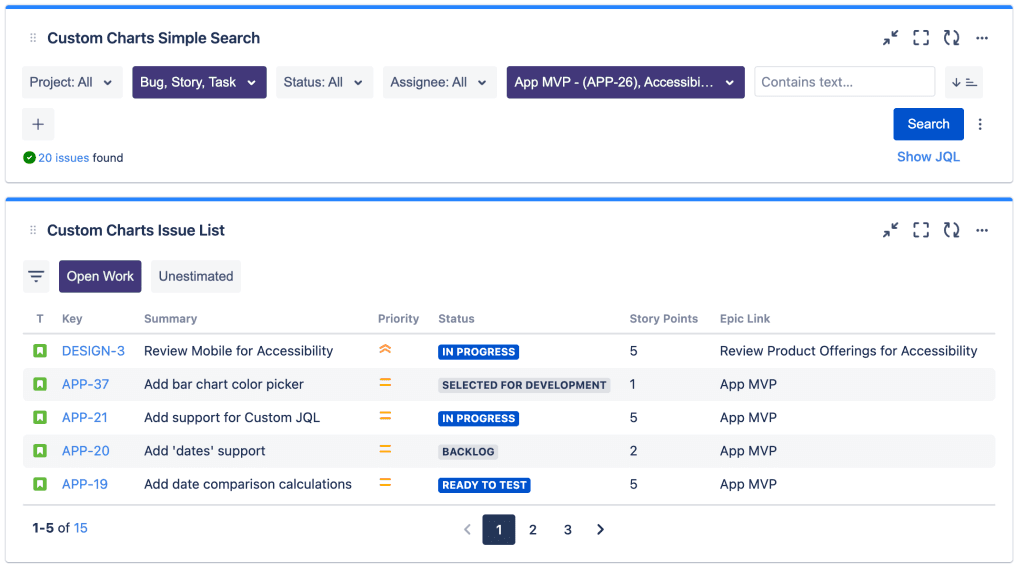Click the Contains text search field
Viewport: 1024px width, 572px height.
844,82
